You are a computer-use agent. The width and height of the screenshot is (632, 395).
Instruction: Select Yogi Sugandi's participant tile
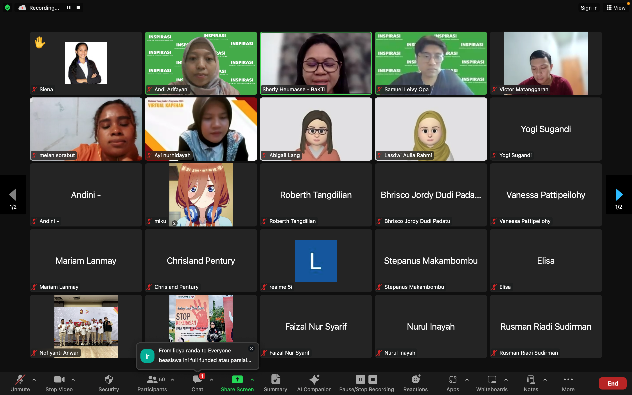[546, 129]
